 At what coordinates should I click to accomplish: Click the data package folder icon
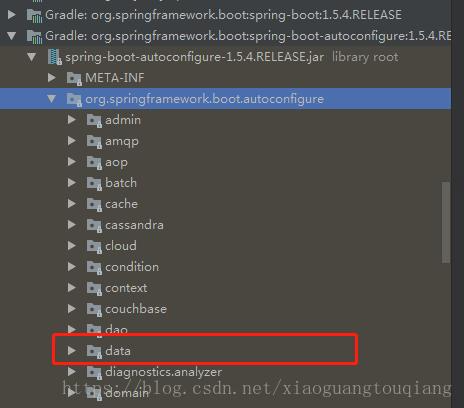point(94,351)
